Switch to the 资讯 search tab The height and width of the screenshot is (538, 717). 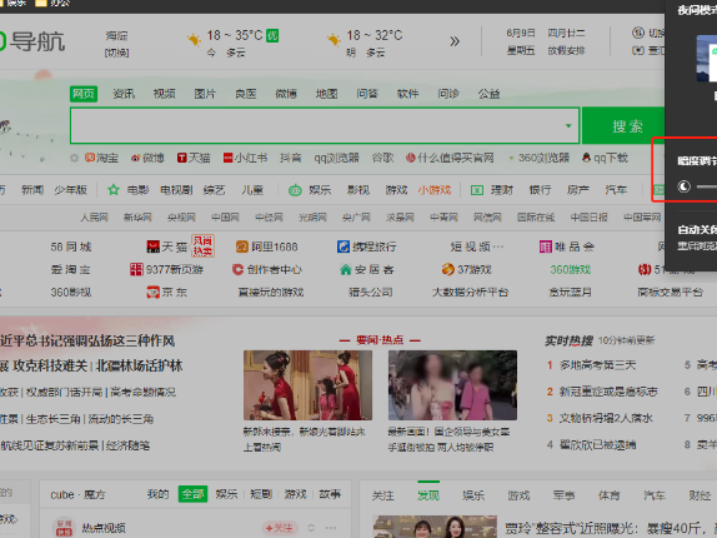pyautogui.click(x=124, y=94)
